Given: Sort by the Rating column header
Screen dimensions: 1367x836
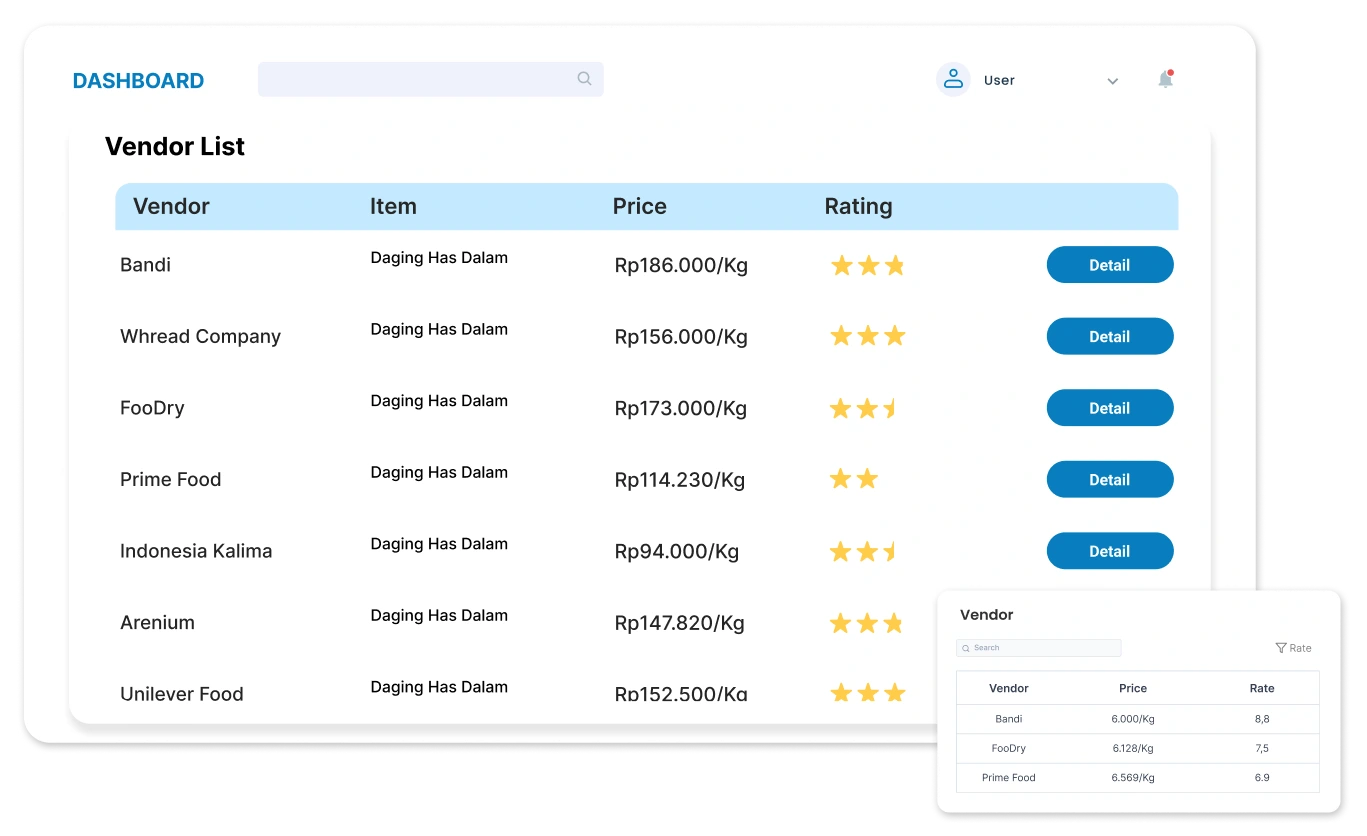Looking at the screenshot, I should coord(858,207).
